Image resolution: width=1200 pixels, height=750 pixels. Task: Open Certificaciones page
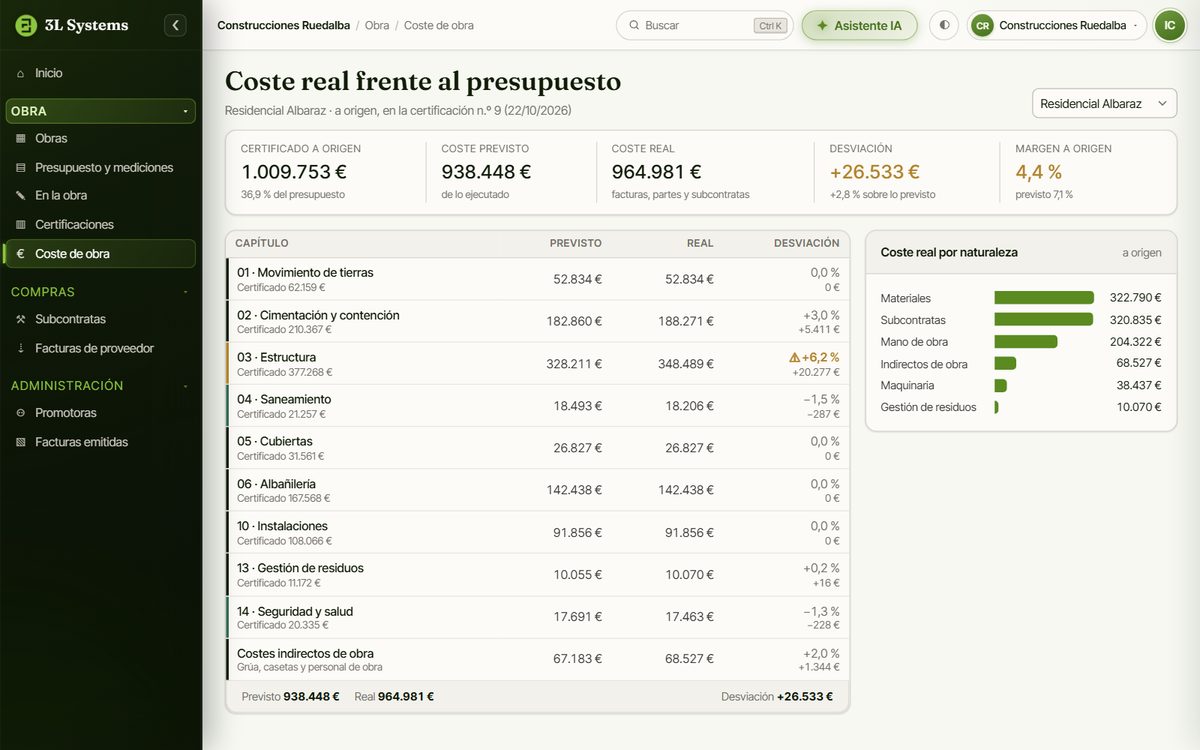(100, 224)
